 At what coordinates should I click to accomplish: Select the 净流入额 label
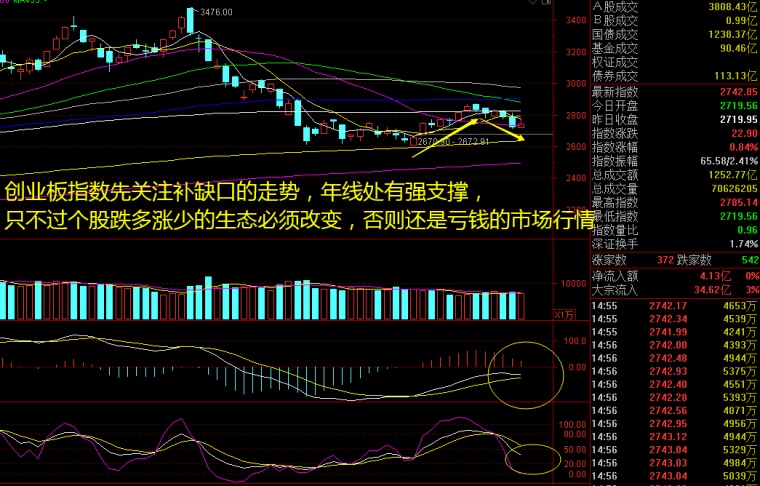[x=615, y=276]
